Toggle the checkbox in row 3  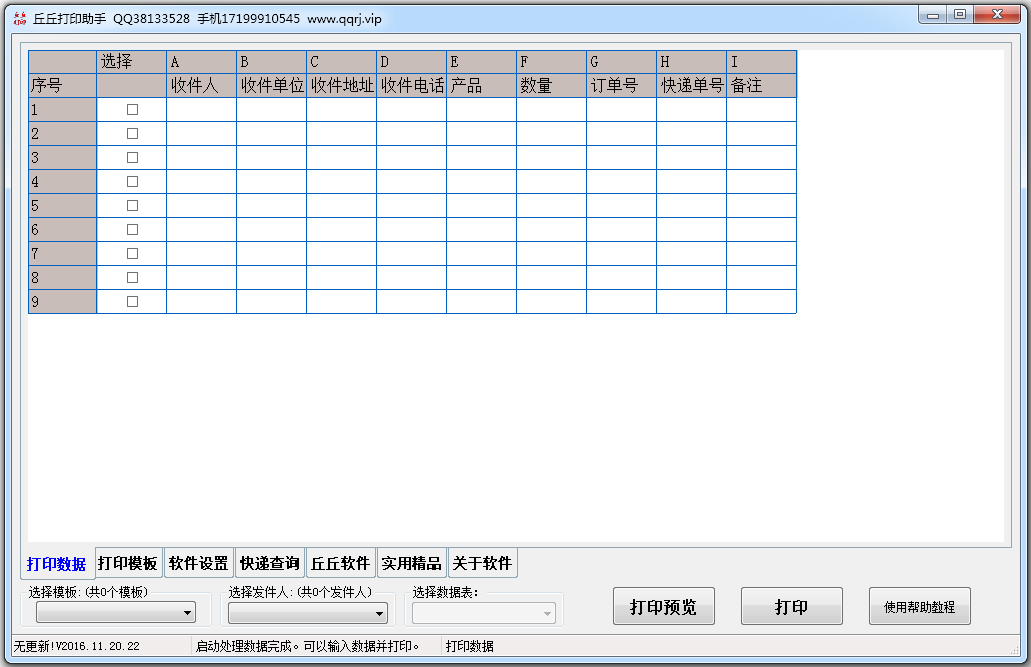[x=131, y=157]
